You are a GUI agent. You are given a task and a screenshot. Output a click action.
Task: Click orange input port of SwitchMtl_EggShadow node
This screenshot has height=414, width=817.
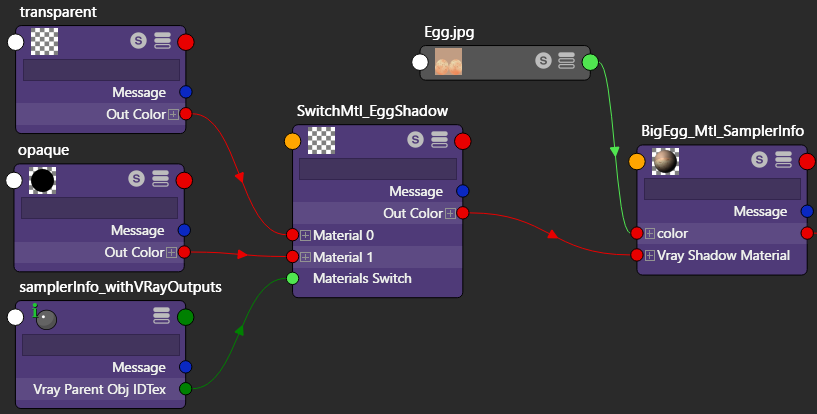click(293, 141)
